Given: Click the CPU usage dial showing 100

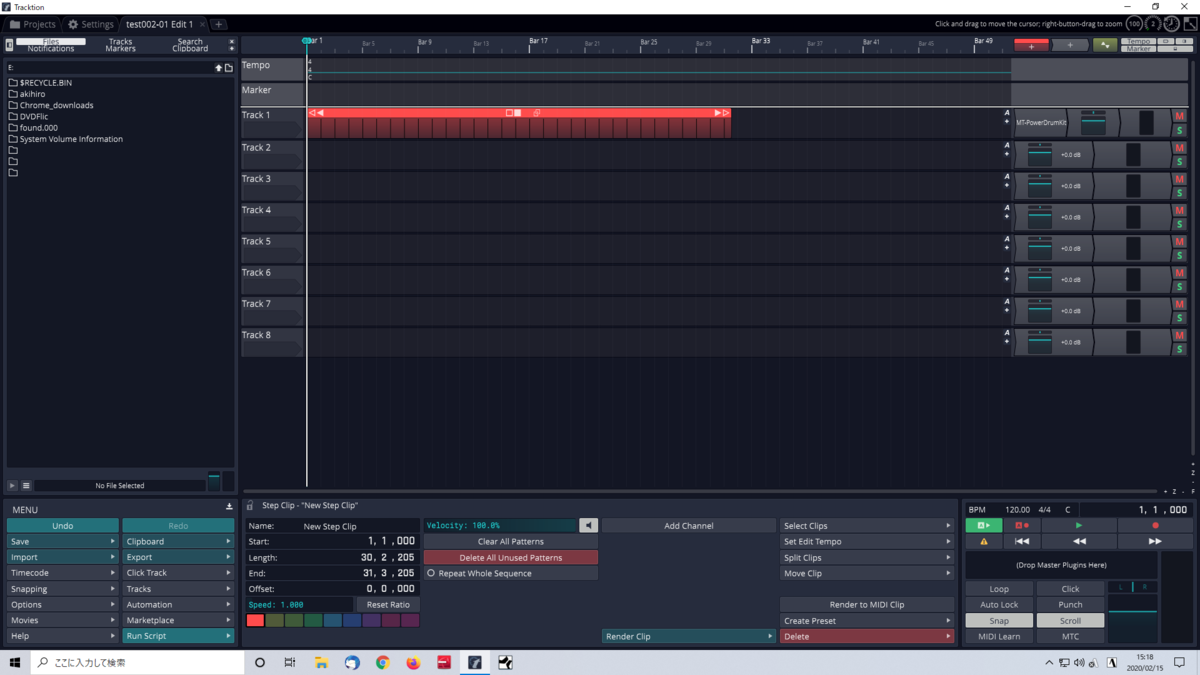Looking at the screenshot, I should pyautogui.click(x=1134, y=24).
